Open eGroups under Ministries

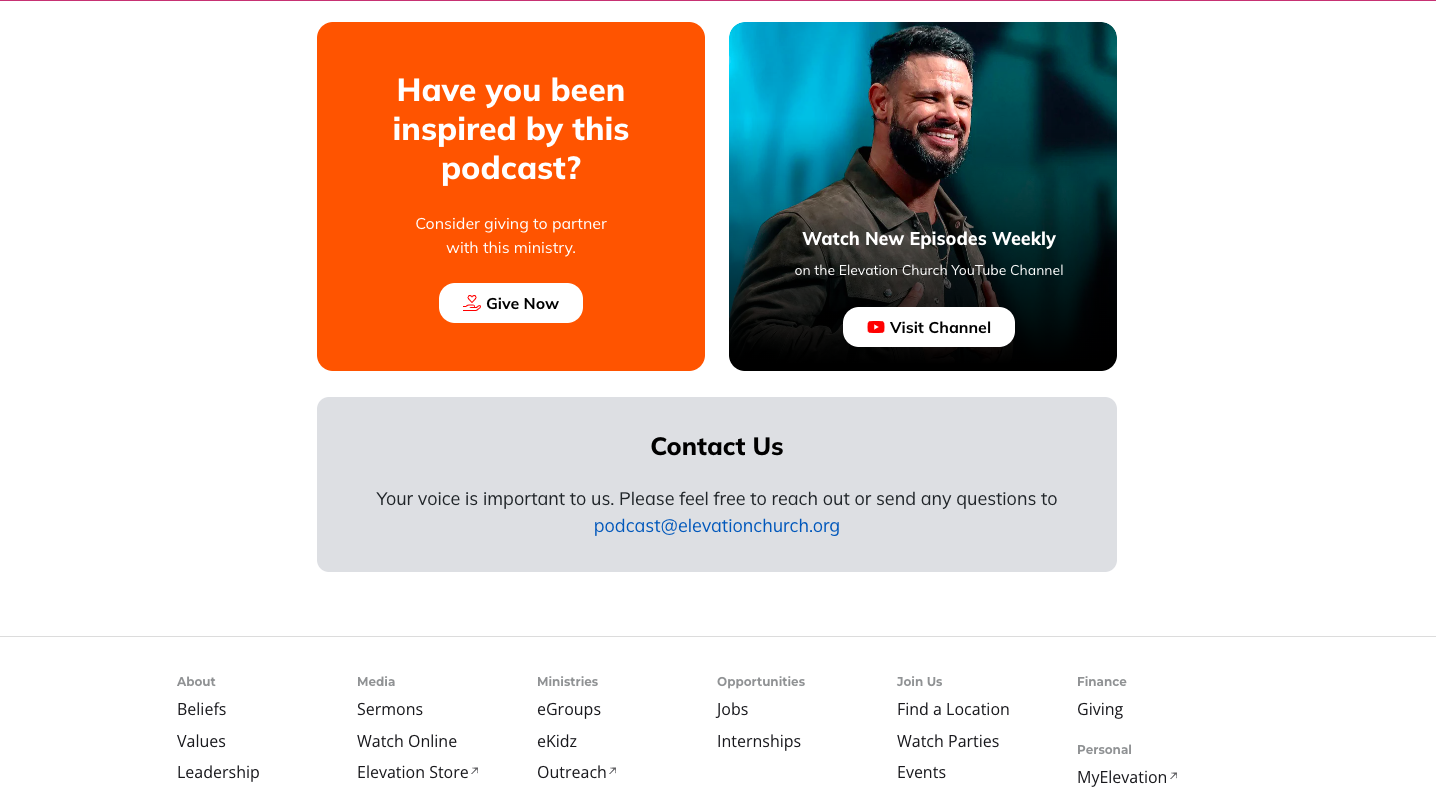pos(569,709)
